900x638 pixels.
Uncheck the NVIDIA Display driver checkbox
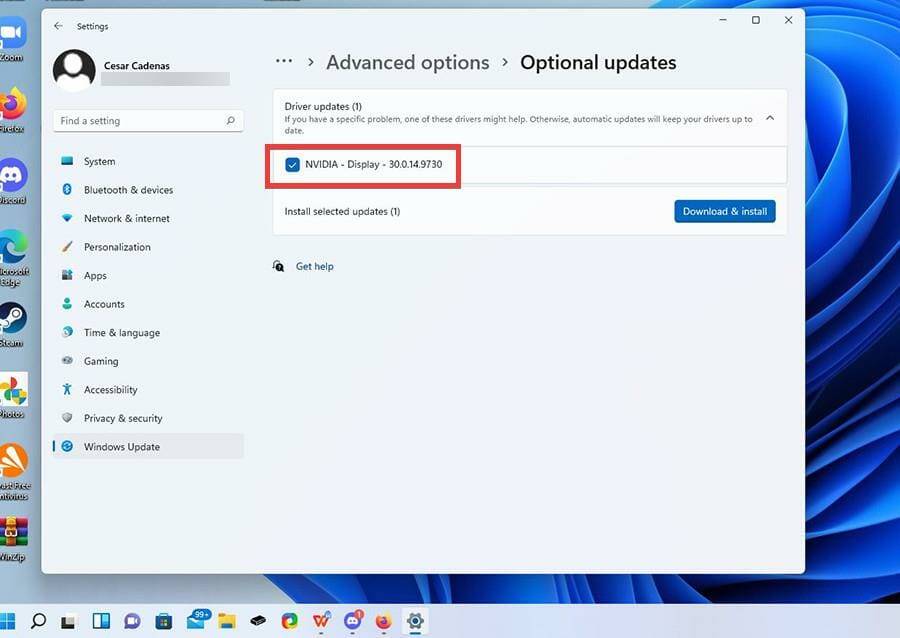292,165
